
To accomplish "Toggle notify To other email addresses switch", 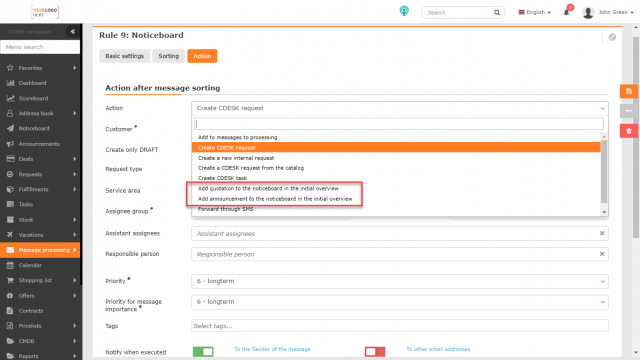I will [x=375, y=351].
